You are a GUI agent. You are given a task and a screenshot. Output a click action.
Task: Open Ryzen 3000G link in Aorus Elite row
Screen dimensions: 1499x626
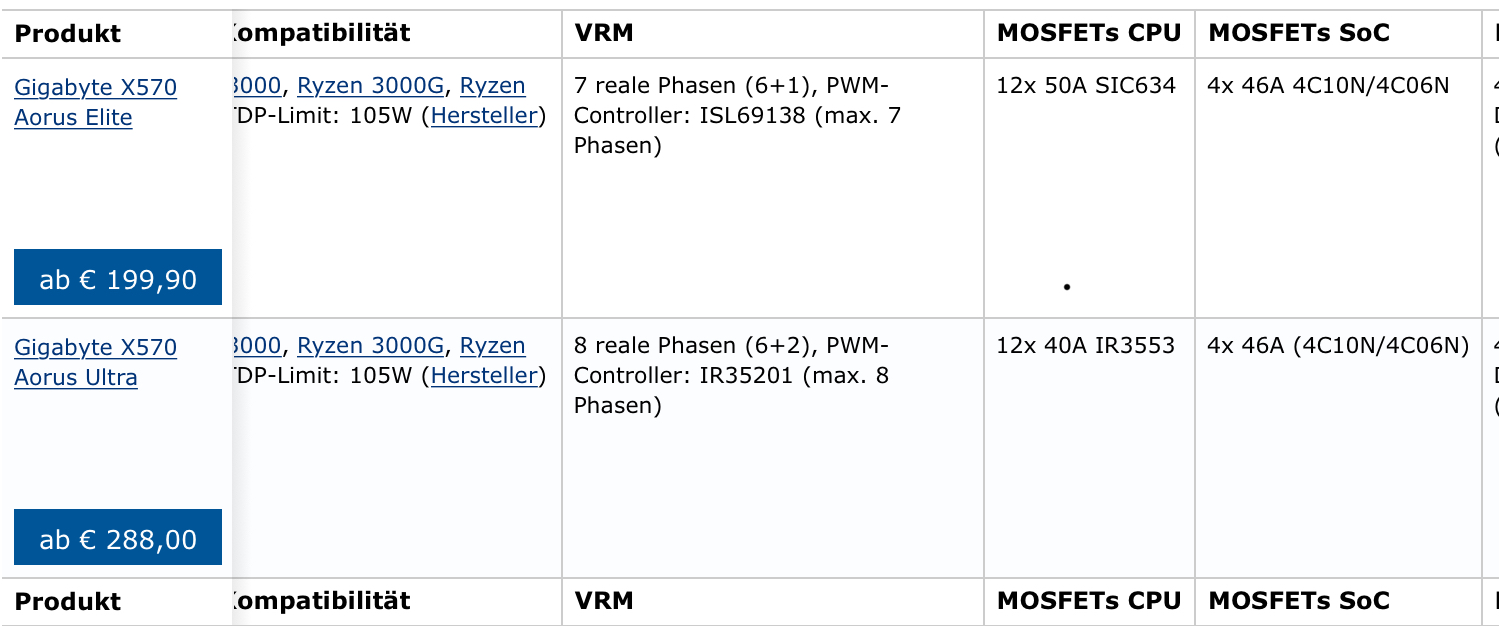tap(370, 86)
